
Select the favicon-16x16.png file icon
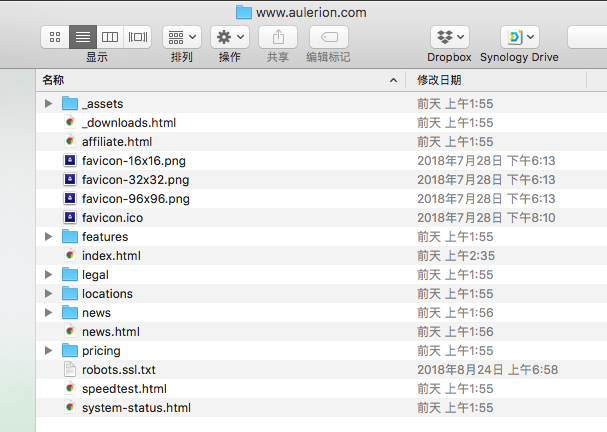coord(70,160)
